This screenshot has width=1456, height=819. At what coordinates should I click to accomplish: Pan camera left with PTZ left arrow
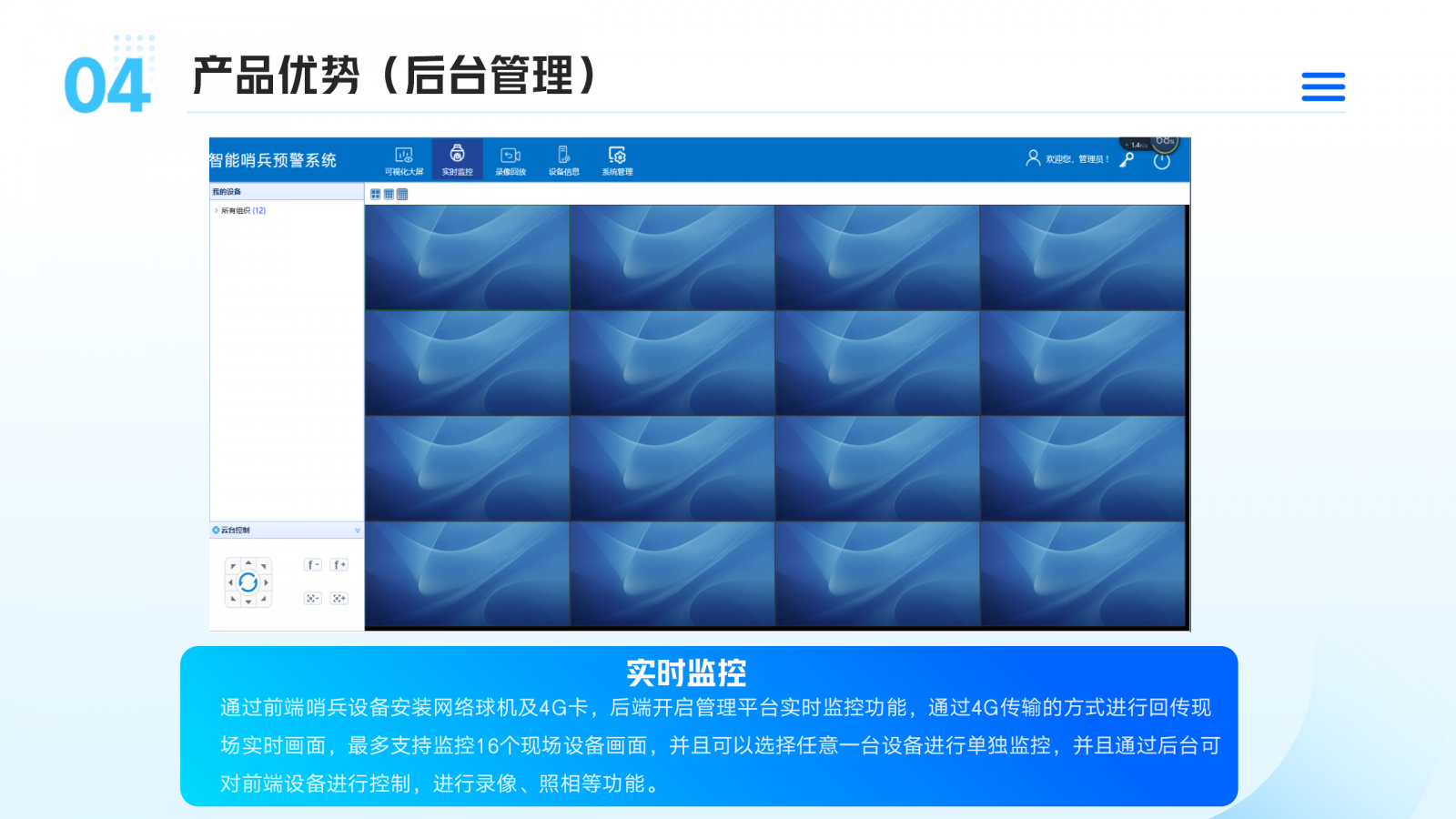coord(231,582)
